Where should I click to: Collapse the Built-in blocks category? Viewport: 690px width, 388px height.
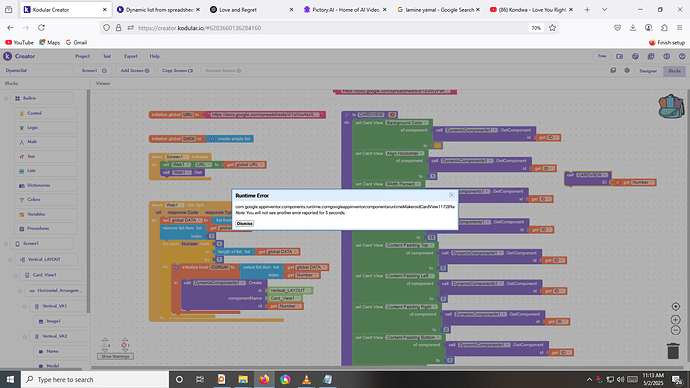point(6,99)
